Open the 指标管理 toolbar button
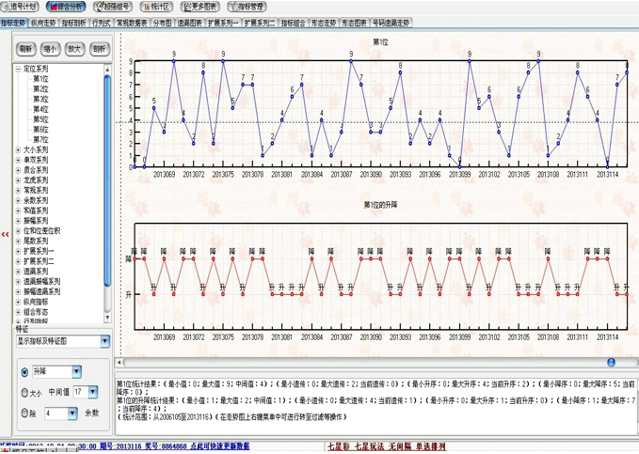The height and width of the screenshot is (454, 639). tap(247, 7)
